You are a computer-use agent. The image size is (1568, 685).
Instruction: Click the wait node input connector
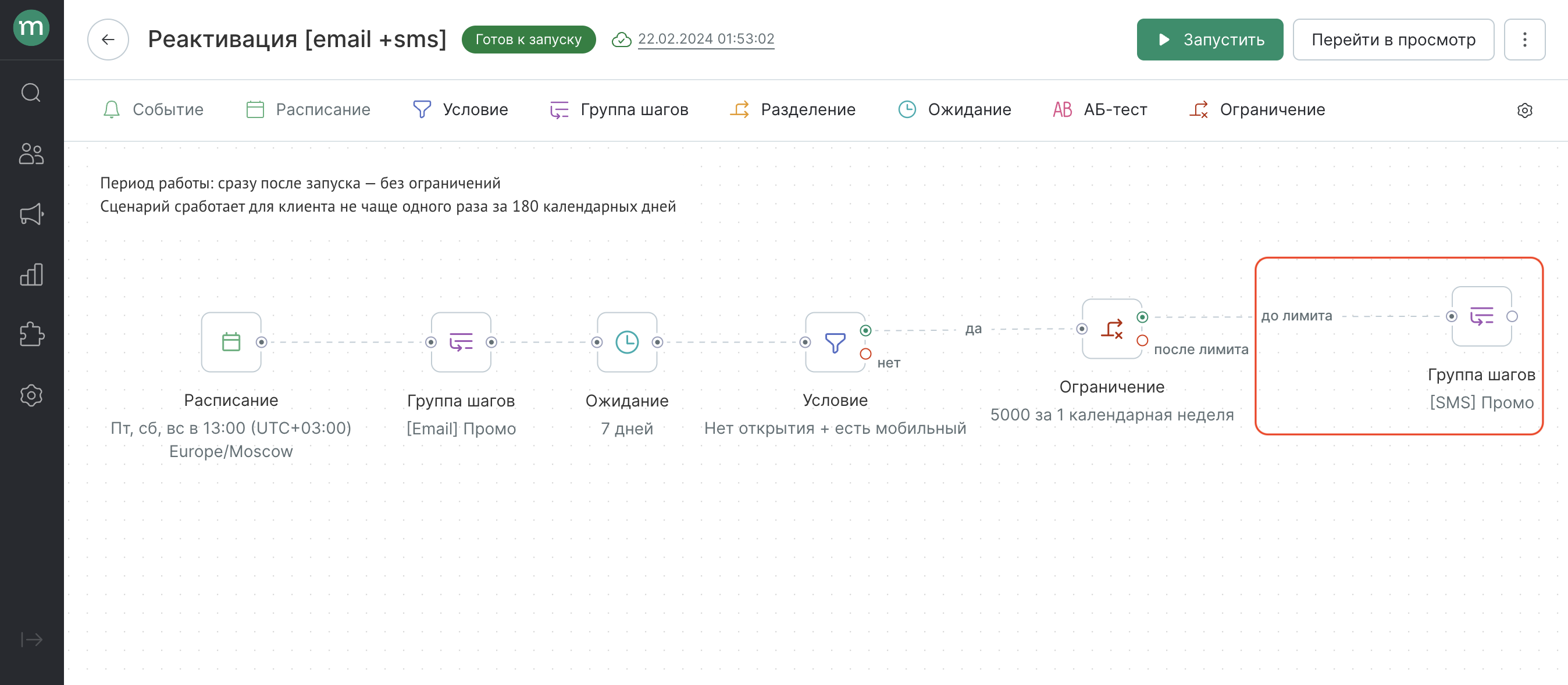pos(597,342)
